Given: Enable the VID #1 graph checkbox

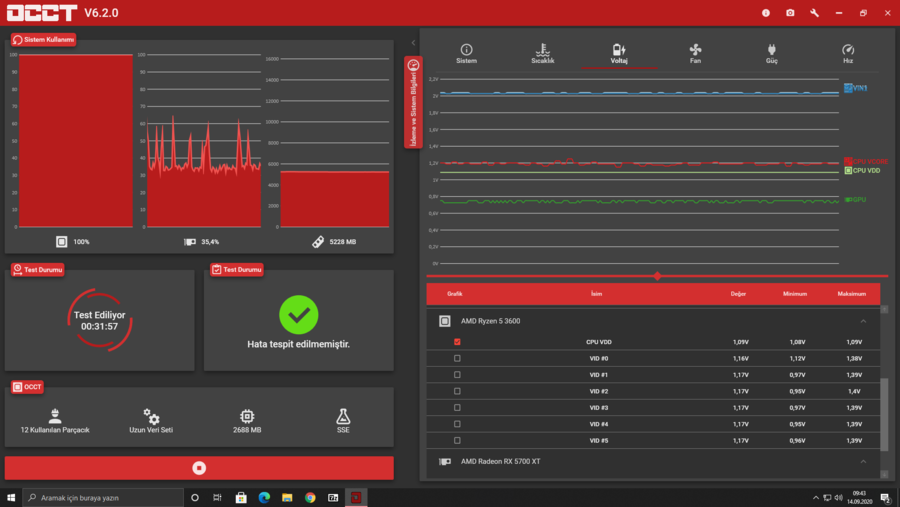Looking at the screenshot, I should point(457,374).
